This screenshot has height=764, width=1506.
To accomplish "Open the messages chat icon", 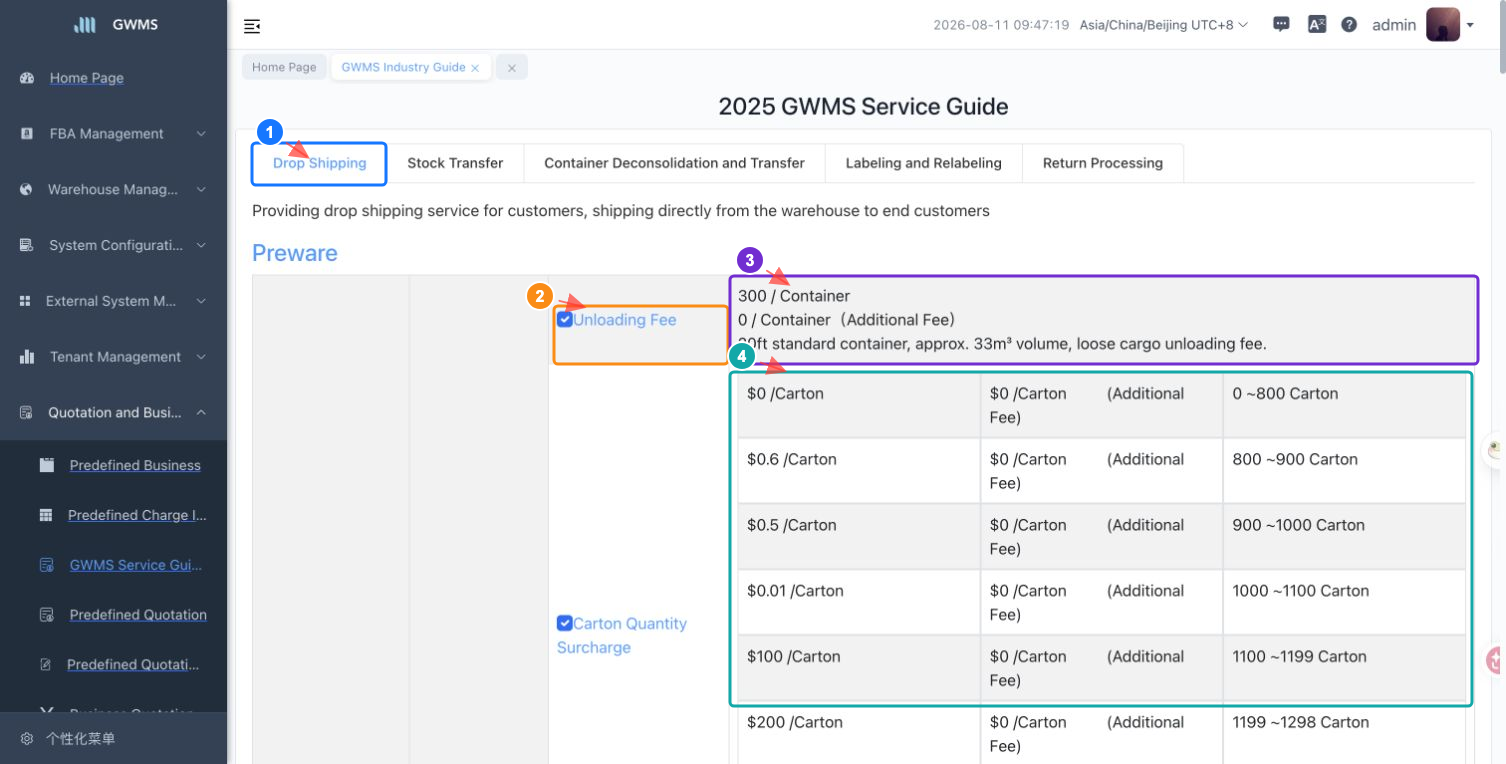I will 1281,25.
